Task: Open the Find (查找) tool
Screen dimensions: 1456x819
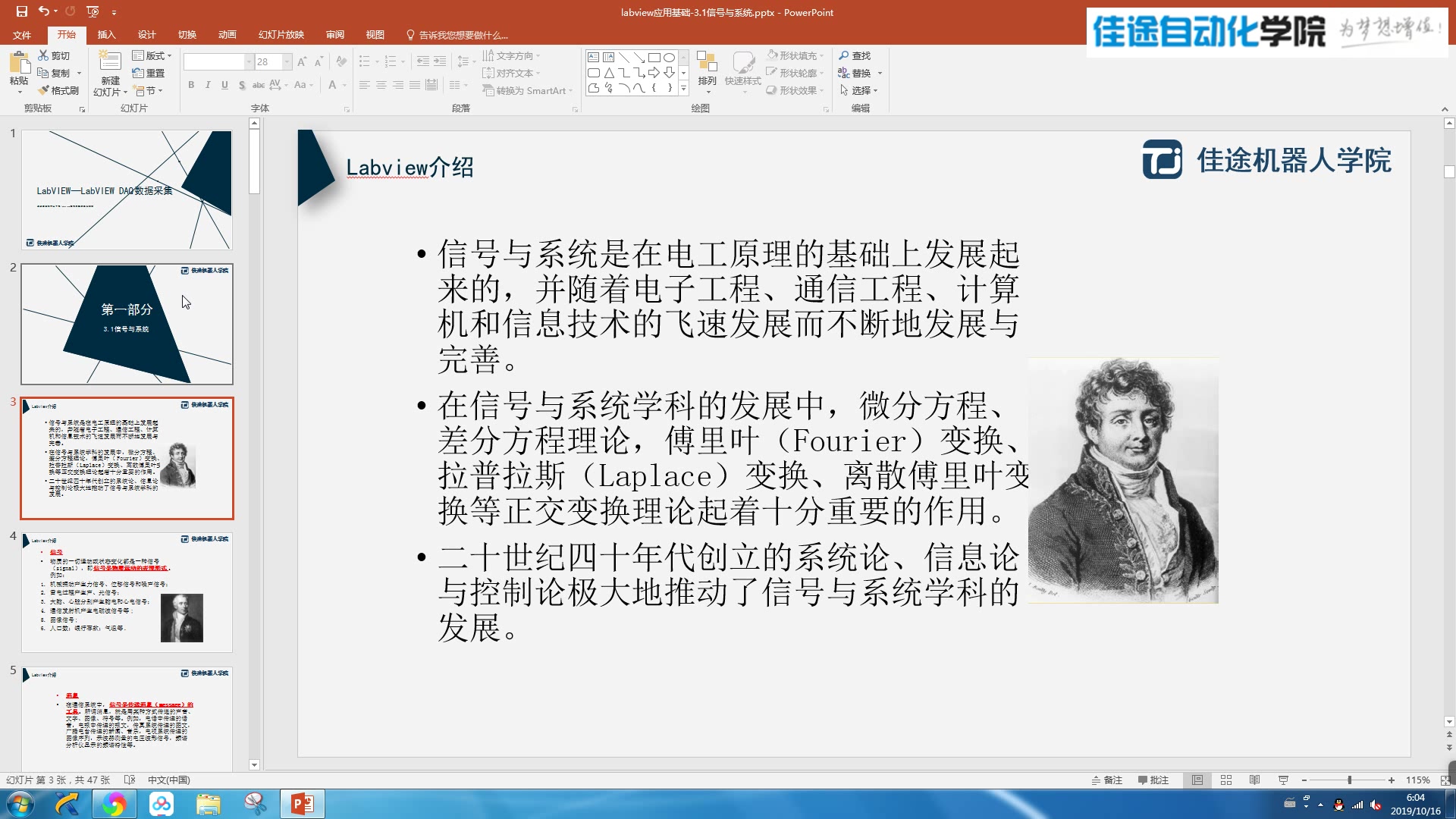Action: [855, 55]
